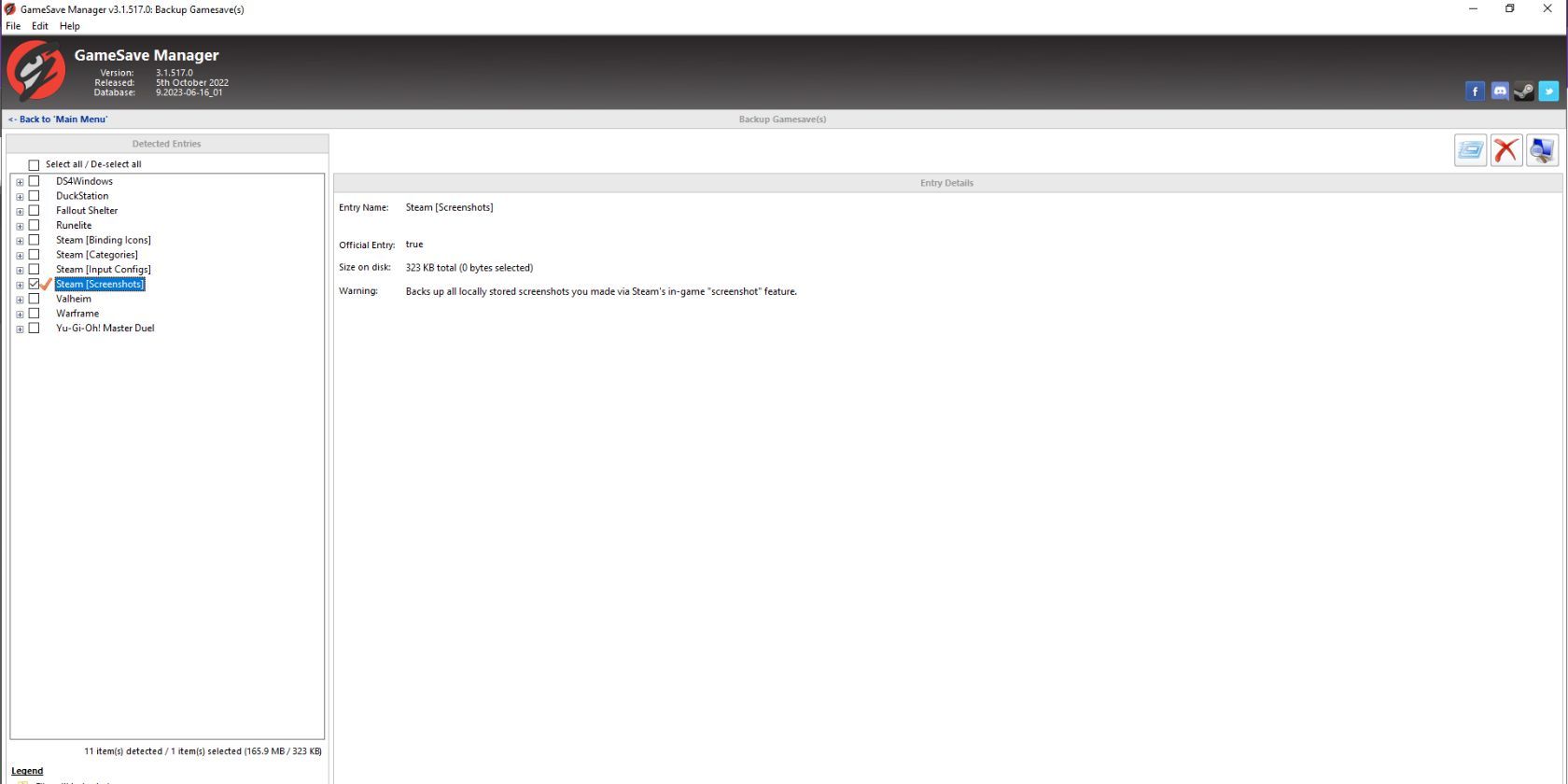Tick the Warframe checkbox

click(x=34, y=314)
